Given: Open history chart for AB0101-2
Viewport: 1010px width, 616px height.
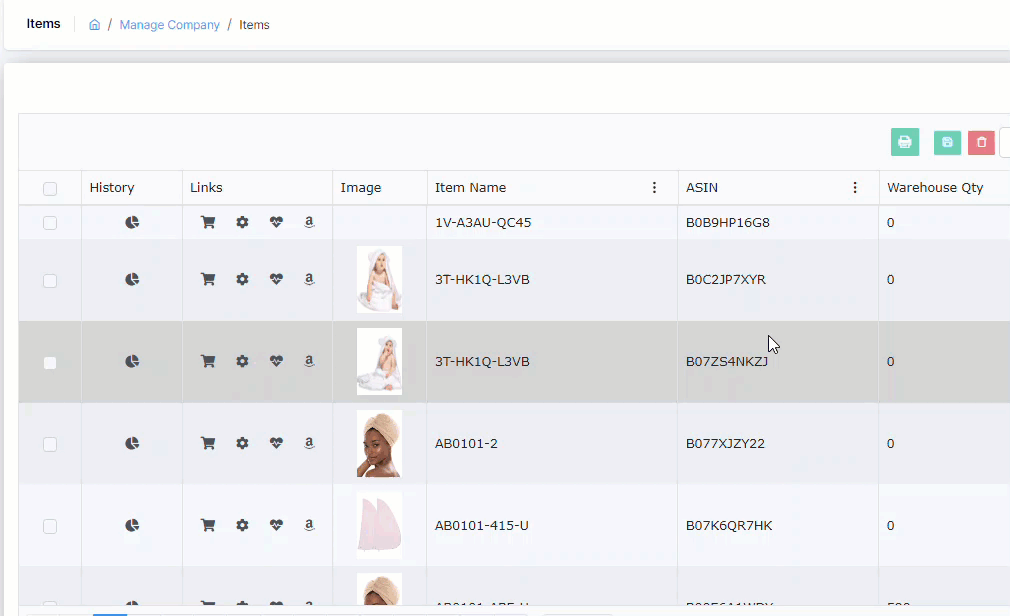Looking at the screenshot, I should (132, 443).
